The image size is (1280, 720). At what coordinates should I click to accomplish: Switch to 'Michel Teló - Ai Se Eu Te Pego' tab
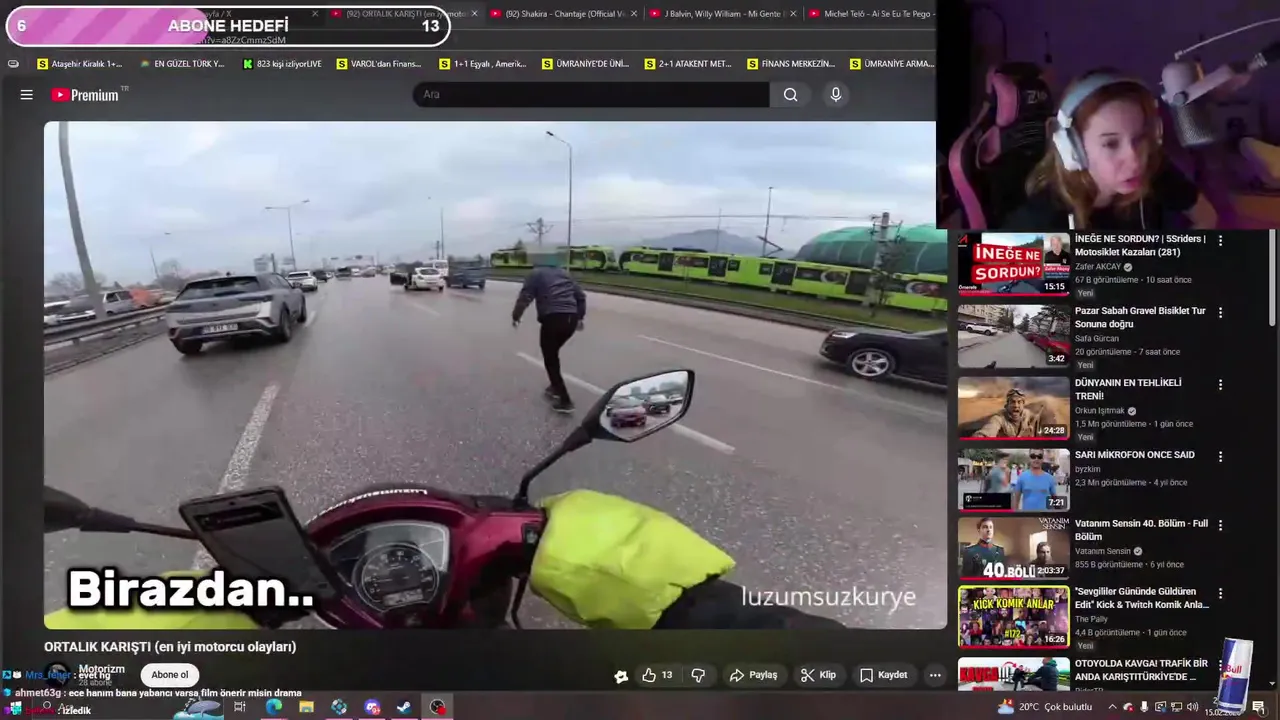point(871,14)
